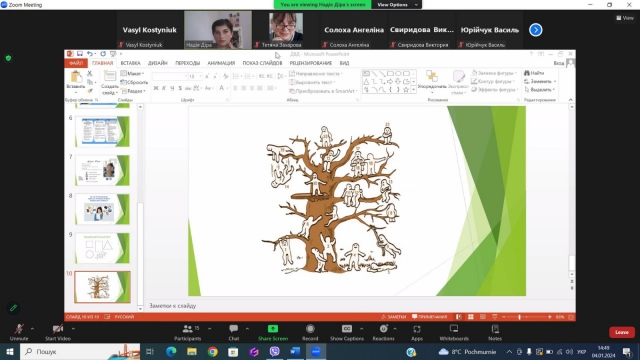Open the ДИЗАЙН ribbon tab
Screen dimensions: 640x360
158,63
